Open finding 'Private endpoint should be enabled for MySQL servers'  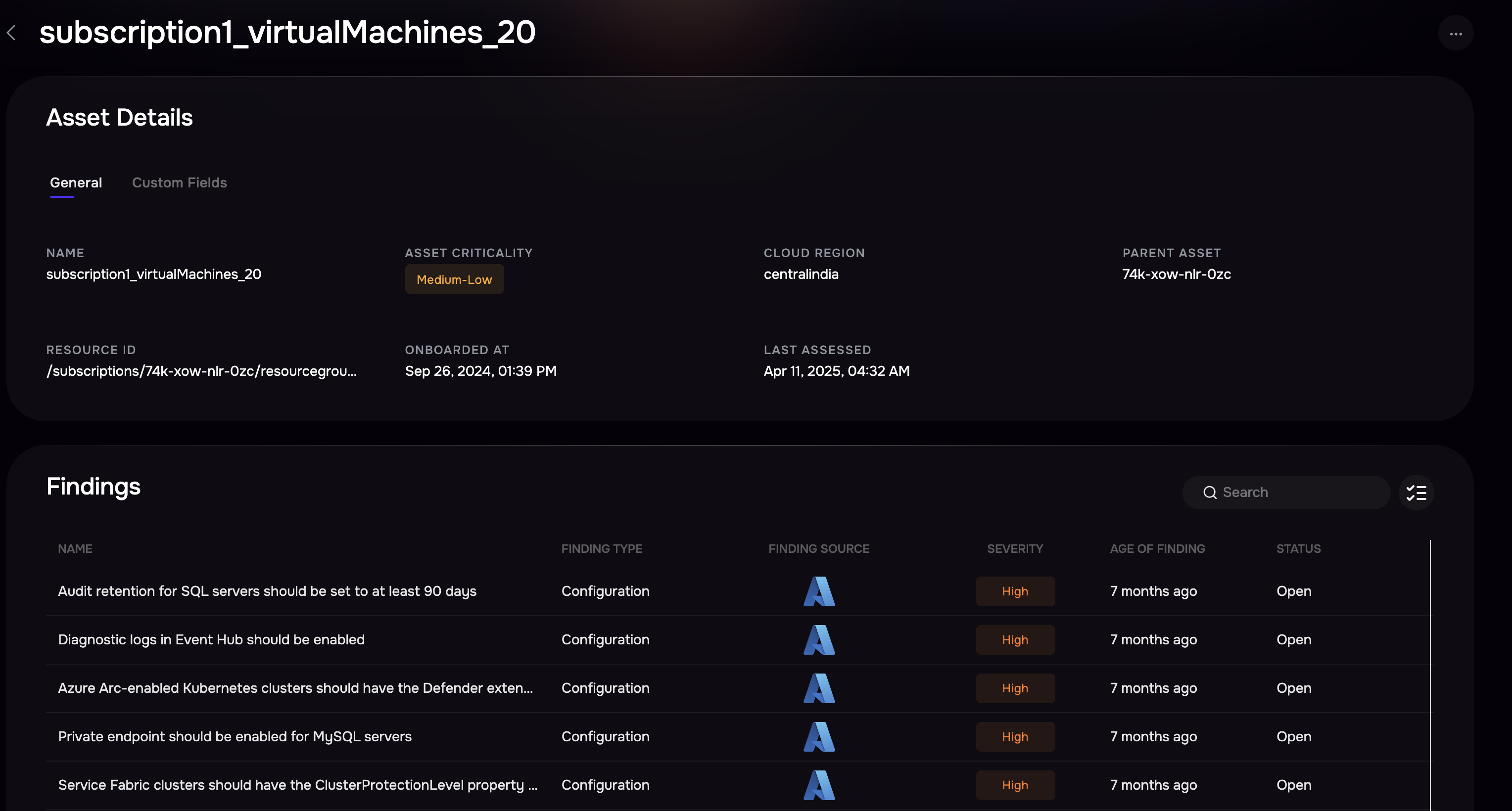coord(235,736)
